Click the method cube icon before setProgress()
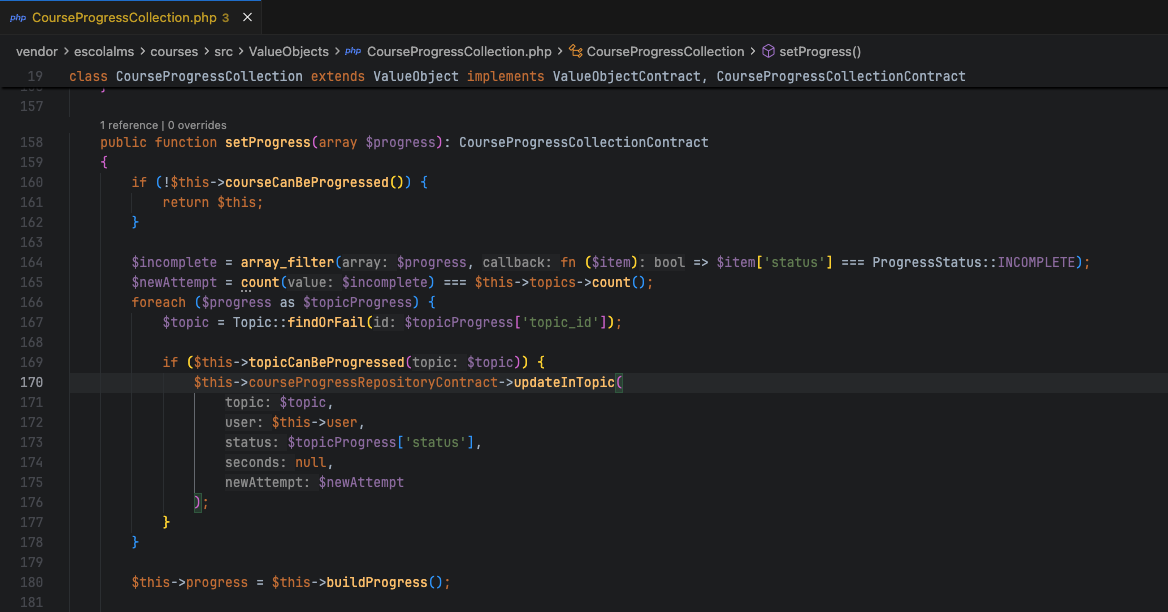This screenshot has height=612, width=1168. [x=768, y=51]
